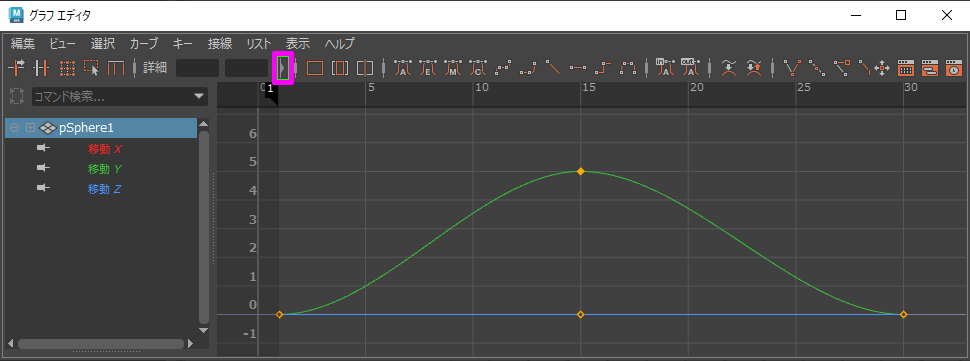Expand the highlighted toolbar section arrow
This screenshot has width=970, height=361.
[283, 67]
